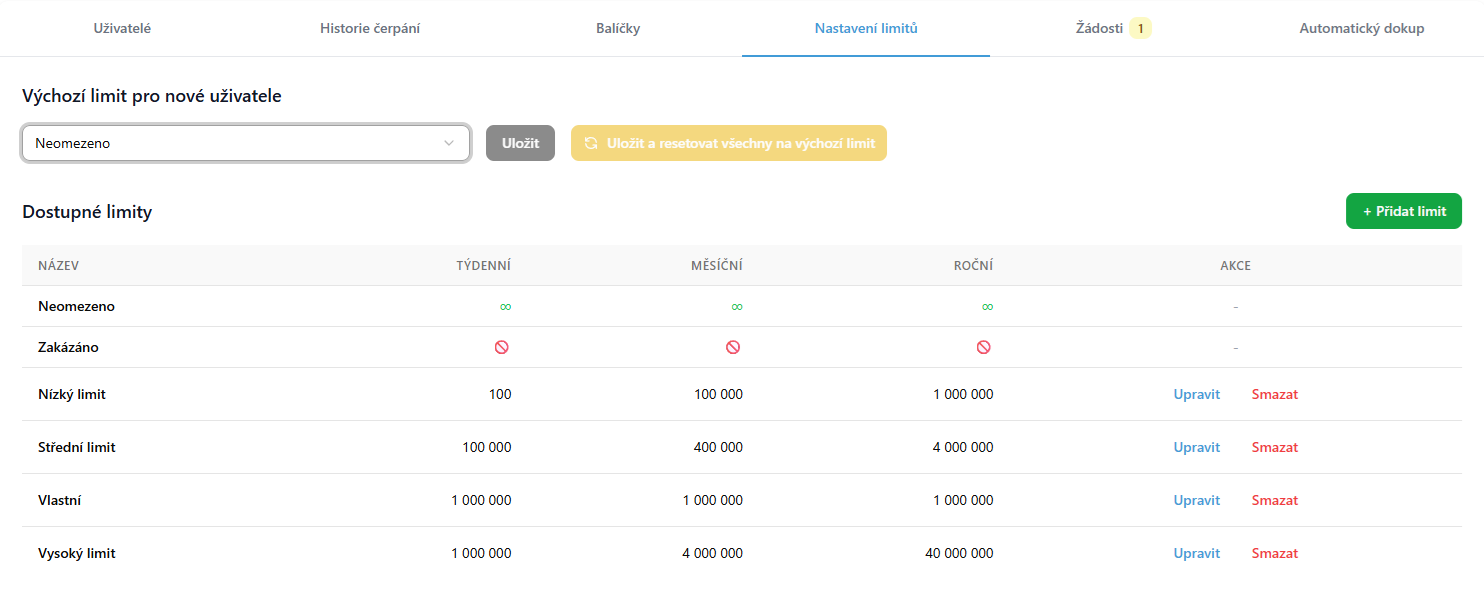Click the prohibited icon in Týdenní column
This screenshot has height=592, width=1484.
point(502,347)
